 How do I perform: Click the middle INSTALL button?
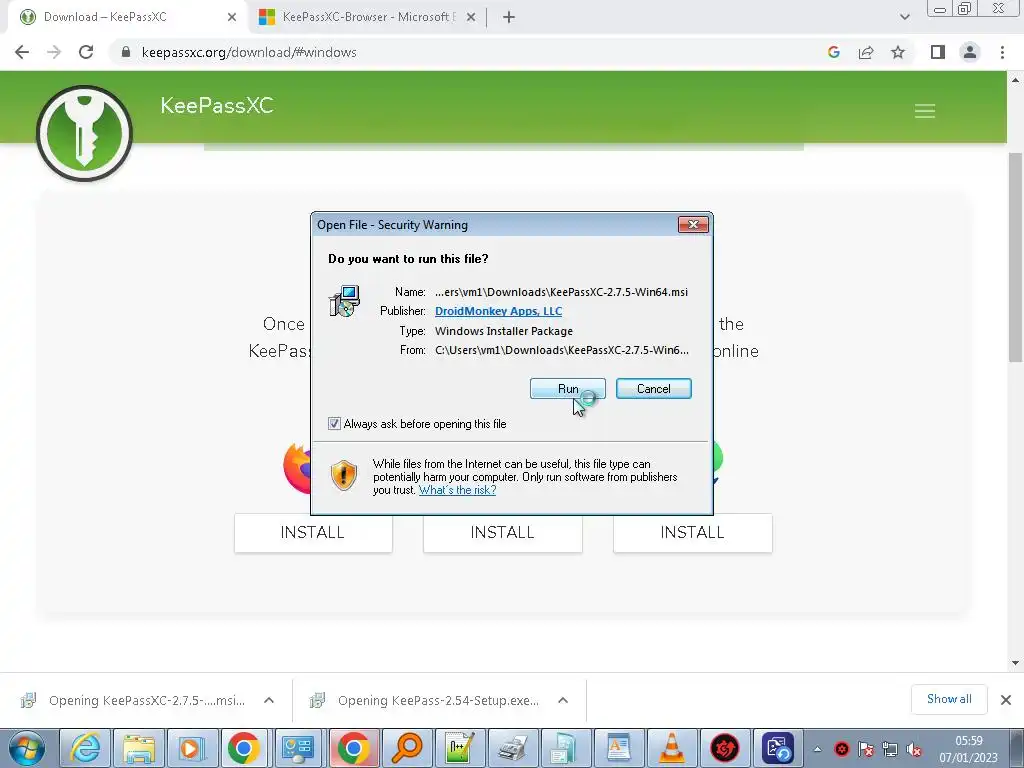pos(503,533)
